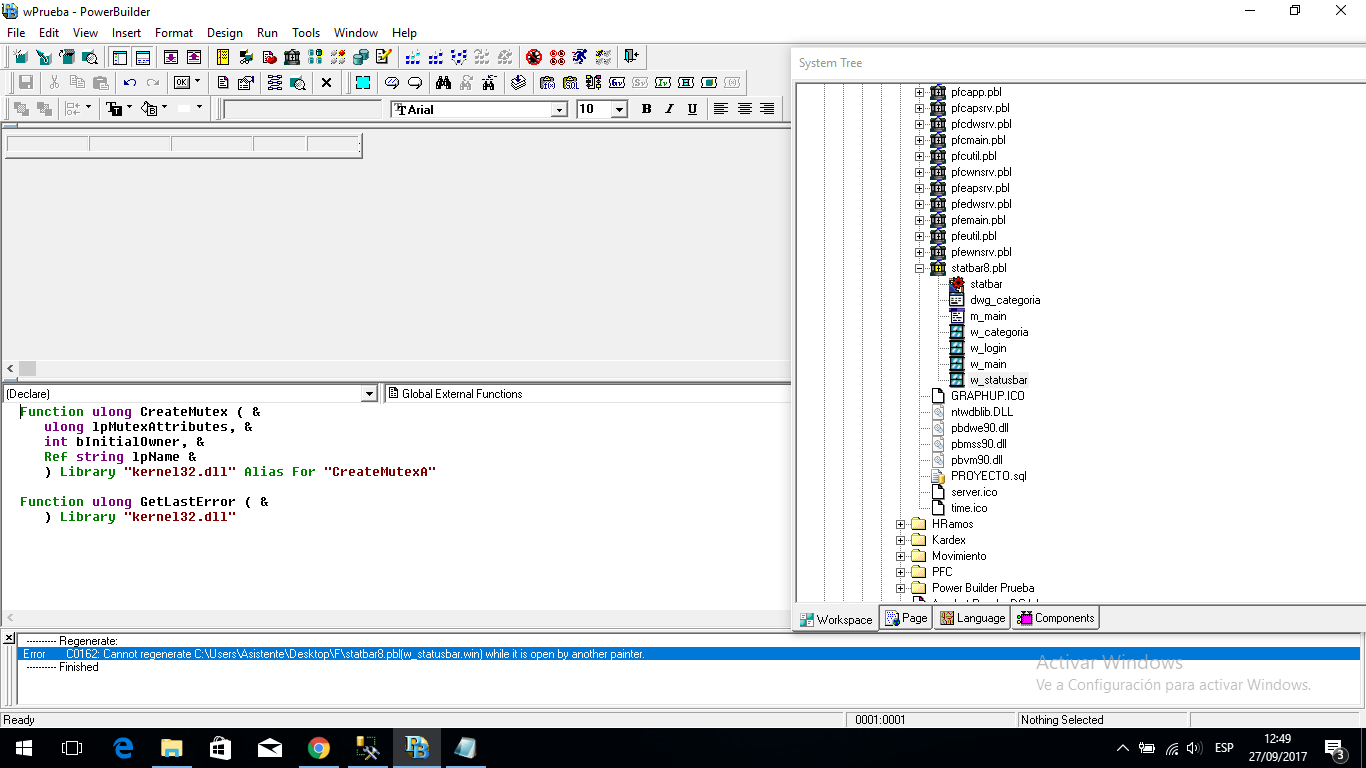Click the Open object toolbar icon

click(x=67, y=57)
